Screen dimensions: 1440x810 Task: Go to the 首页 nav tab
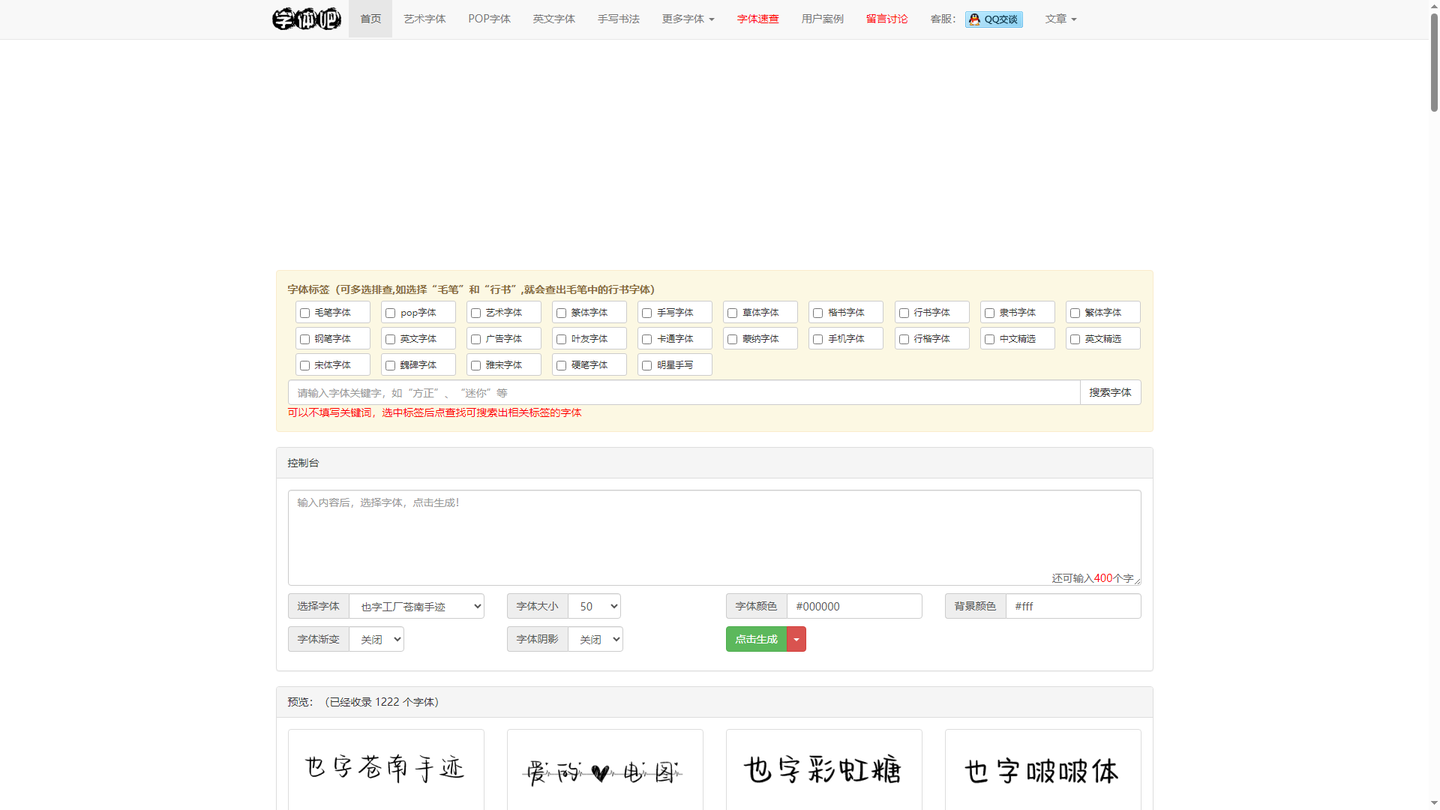(370, 19)
